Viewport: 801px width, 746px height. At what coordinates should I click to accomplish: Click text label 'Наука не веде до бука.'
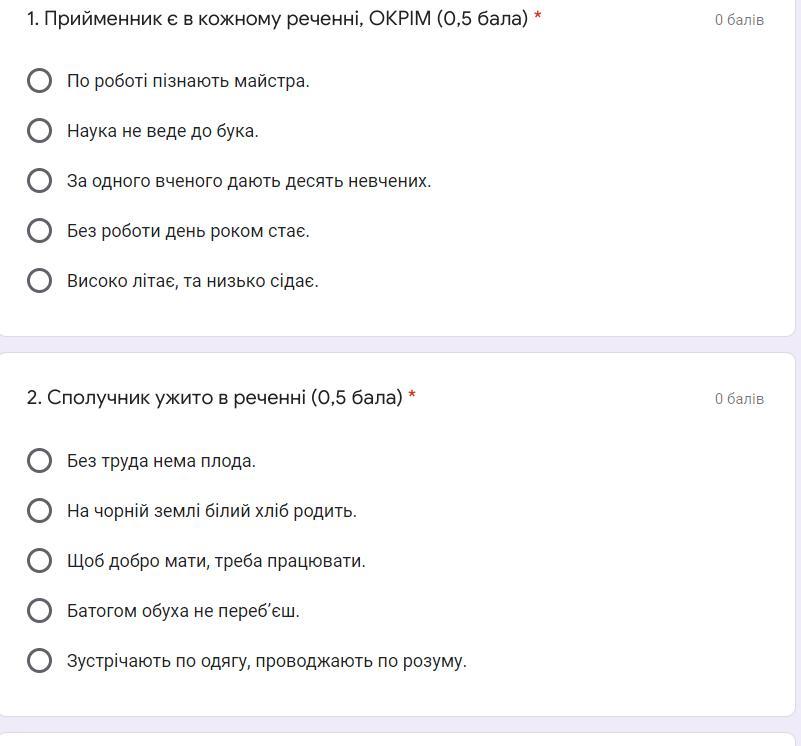point(162,131)
